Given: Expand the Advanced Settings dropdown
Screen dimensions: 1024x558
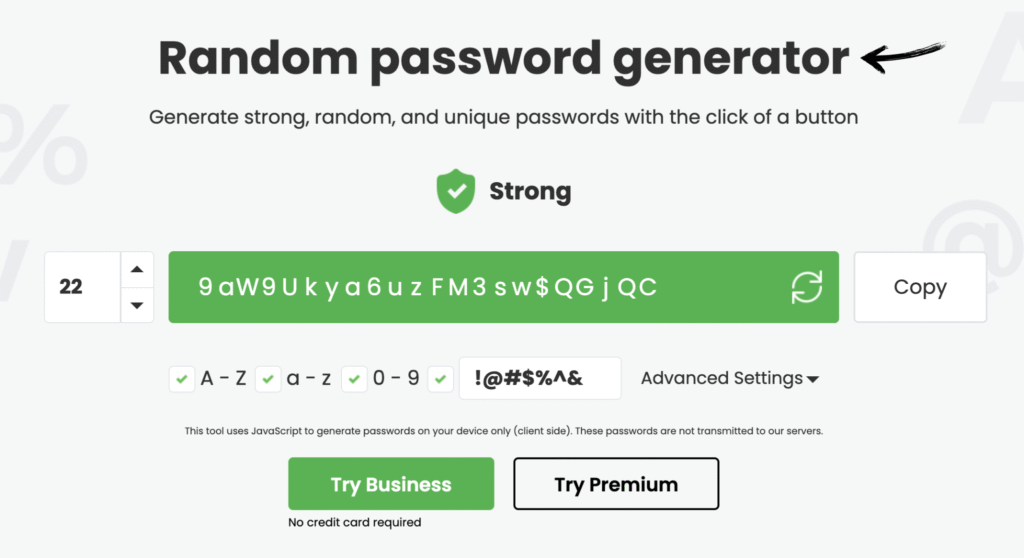Looking at the screenshot, I should (730, 378).
